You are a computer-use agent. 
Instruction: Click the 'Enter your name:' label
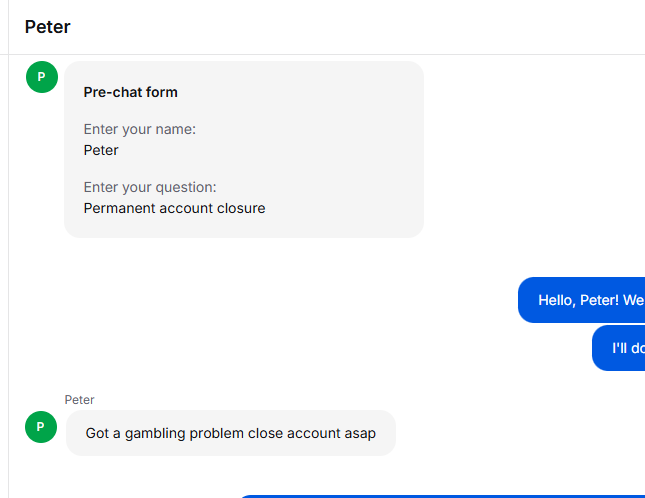click(x=139, y=129)
